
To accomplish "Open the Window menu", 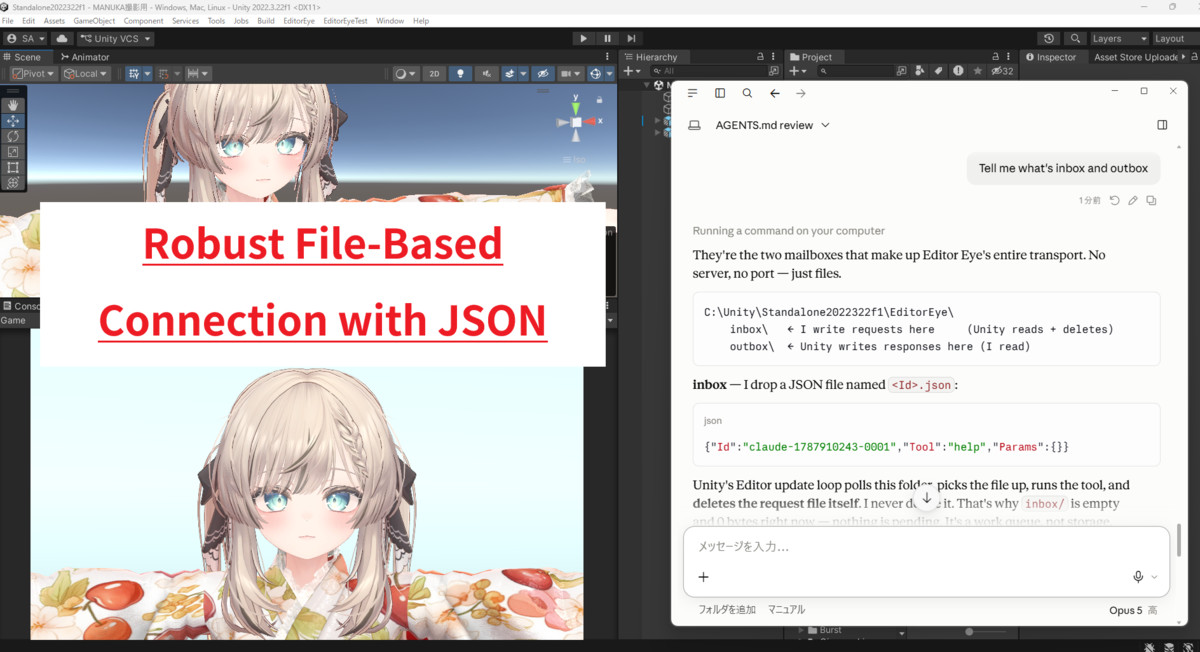I will [390, 20].
